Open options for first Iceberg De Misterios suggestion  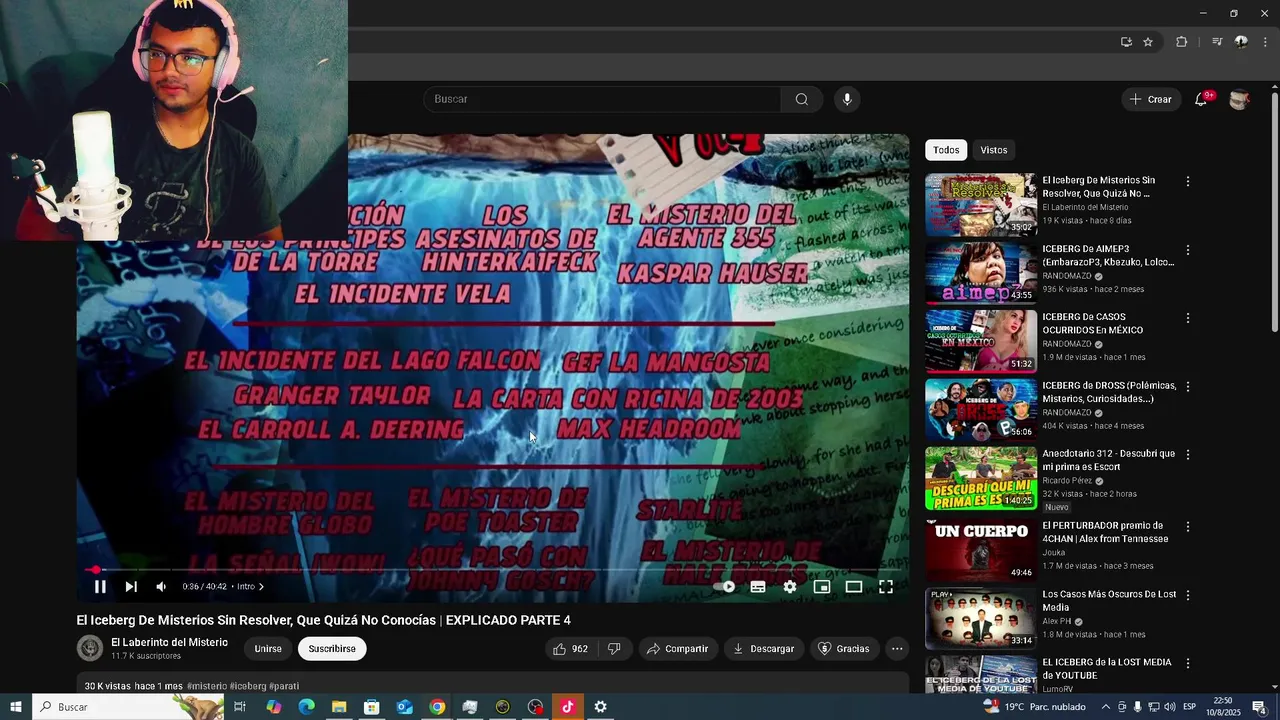(1188, 182)
